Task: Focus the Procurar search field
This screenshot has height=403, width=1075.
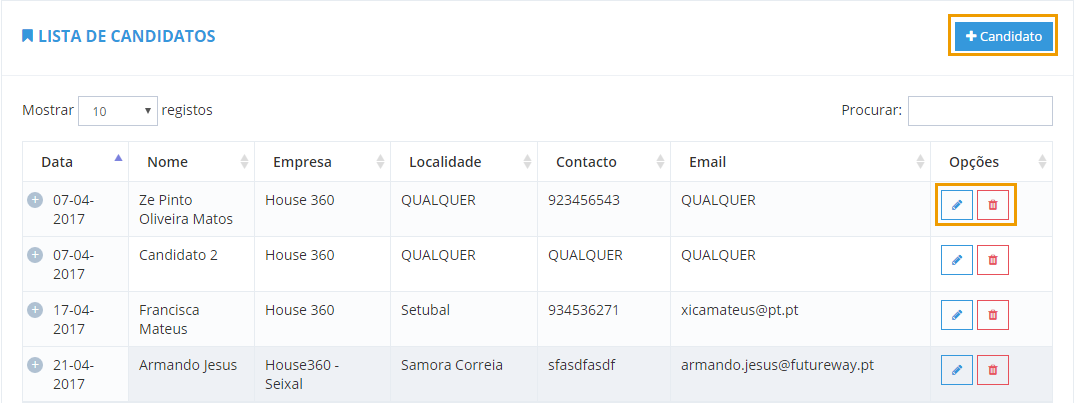Action: [980, 111]
